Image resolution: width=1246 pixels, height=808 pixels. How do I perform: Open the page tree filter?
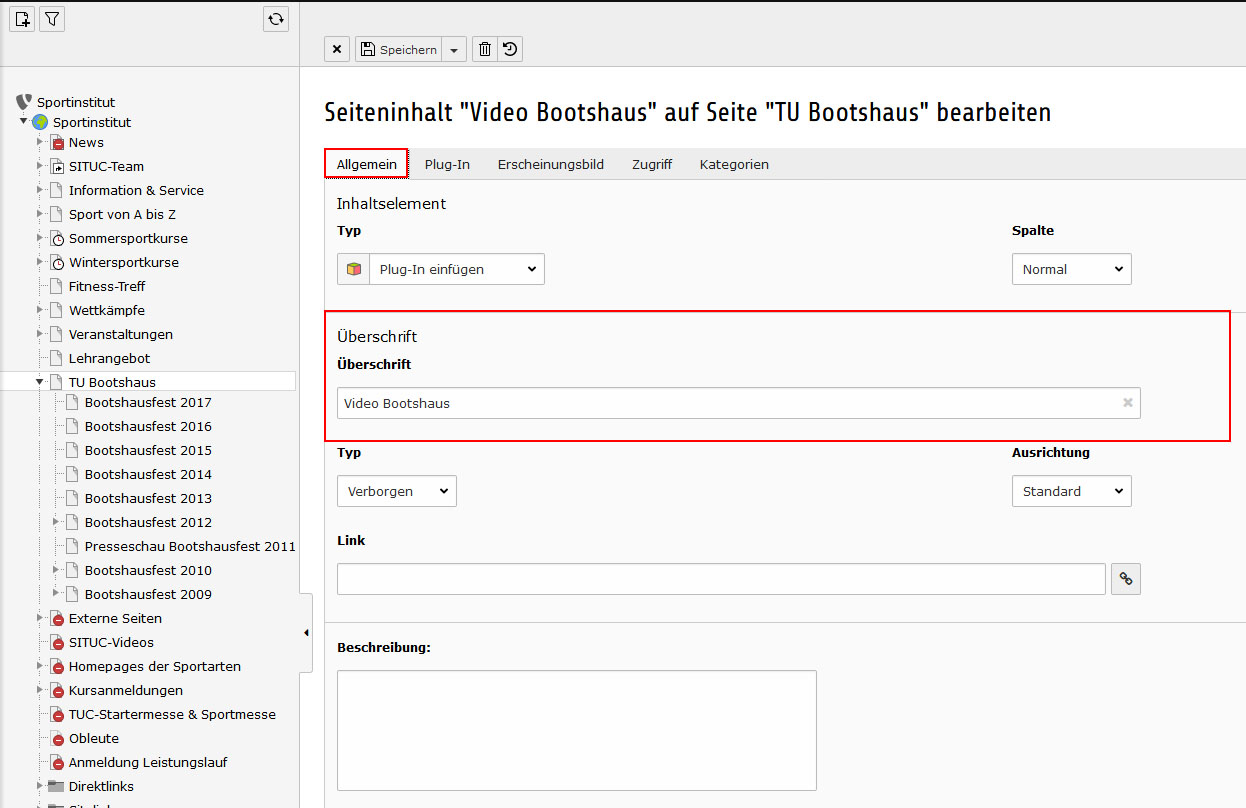52,18
